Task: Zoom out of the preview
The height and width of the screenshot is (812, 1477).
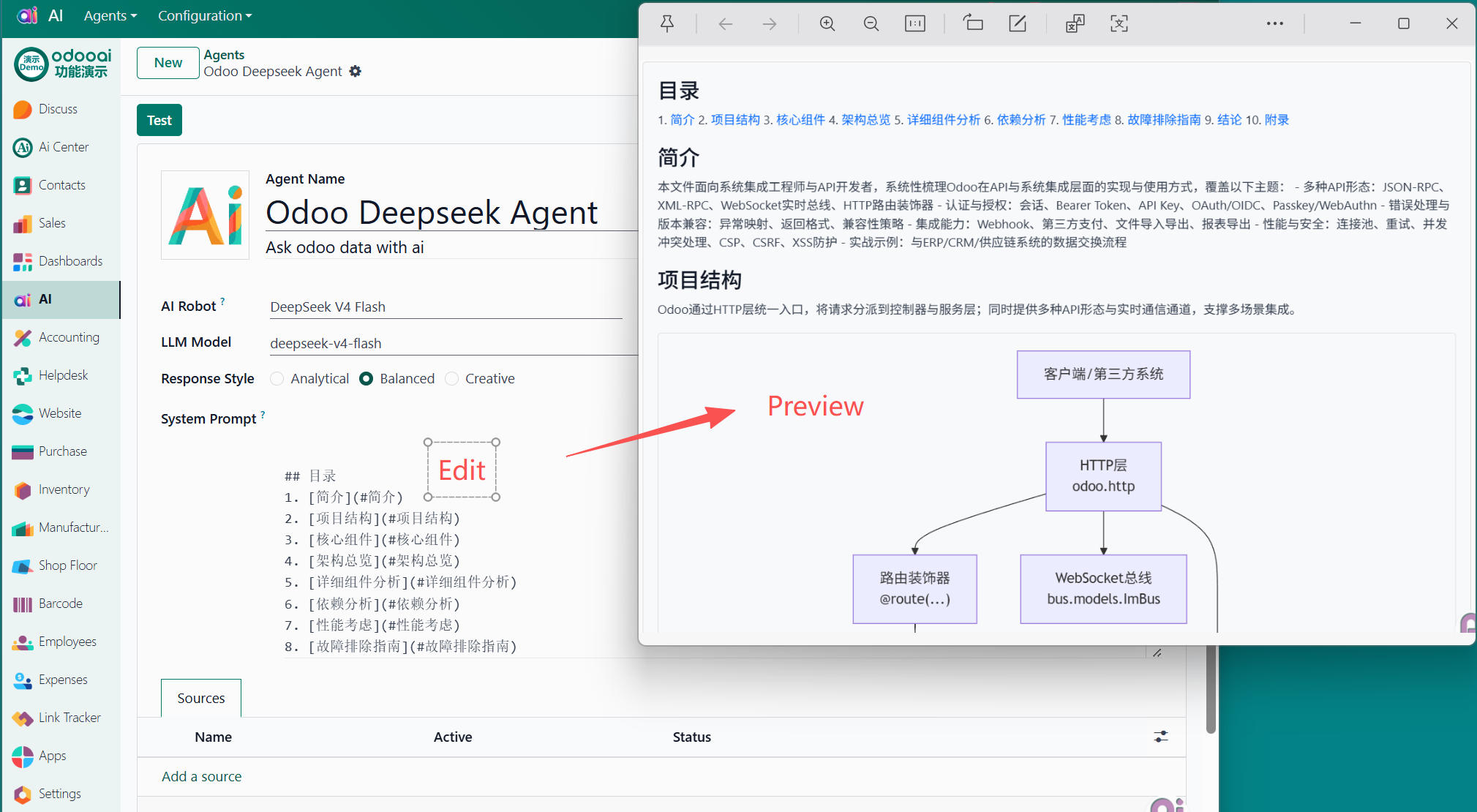Action: [x=871, y=23]
